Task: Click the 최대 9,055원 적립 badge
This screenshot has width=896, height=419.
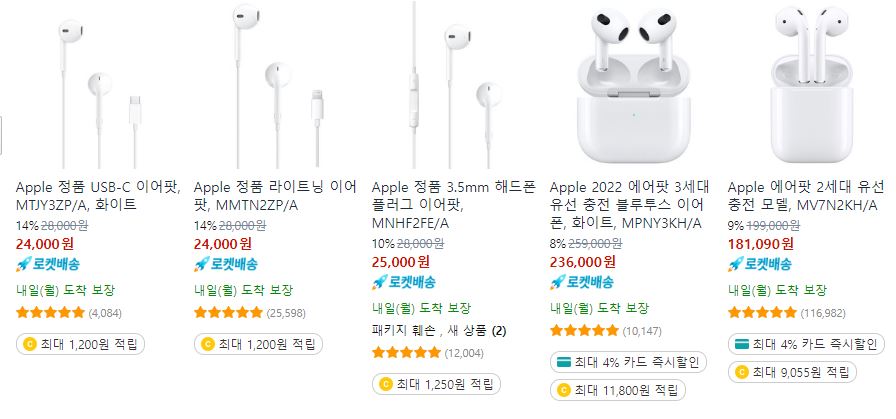Action: coord(793,373)
